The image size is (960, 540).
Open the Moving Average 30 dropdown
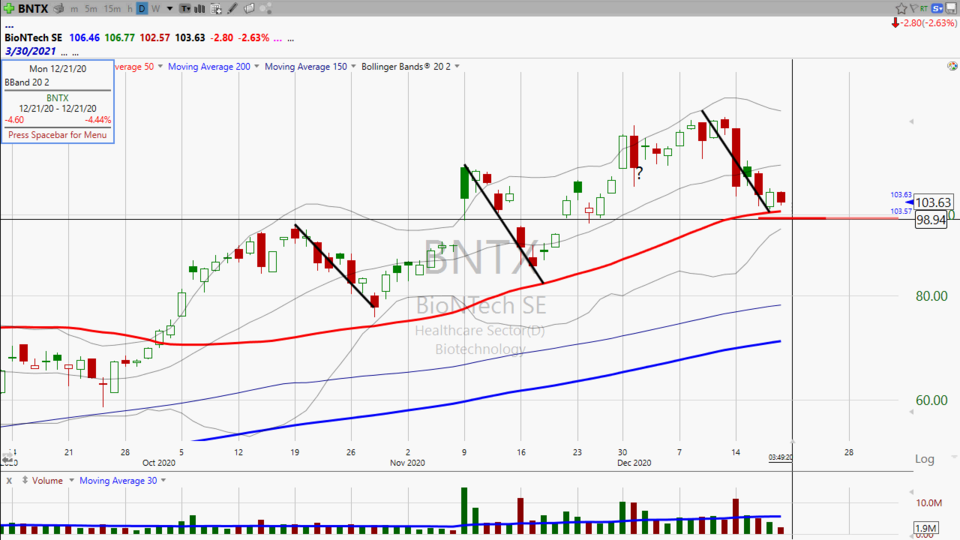click(x=163, y=481)
